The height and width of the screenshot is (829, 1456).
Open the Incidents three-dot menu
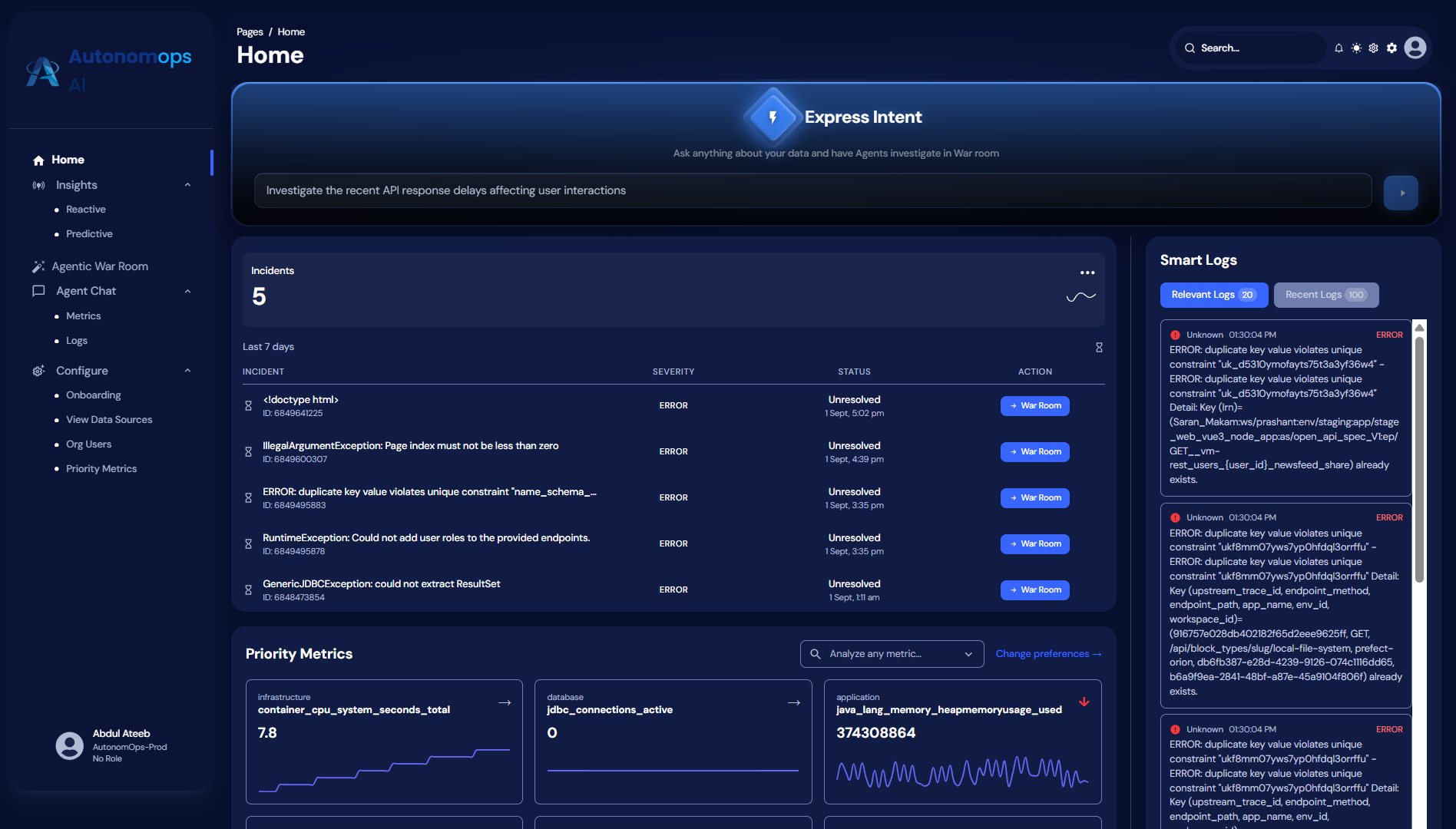pos(1087,272)
